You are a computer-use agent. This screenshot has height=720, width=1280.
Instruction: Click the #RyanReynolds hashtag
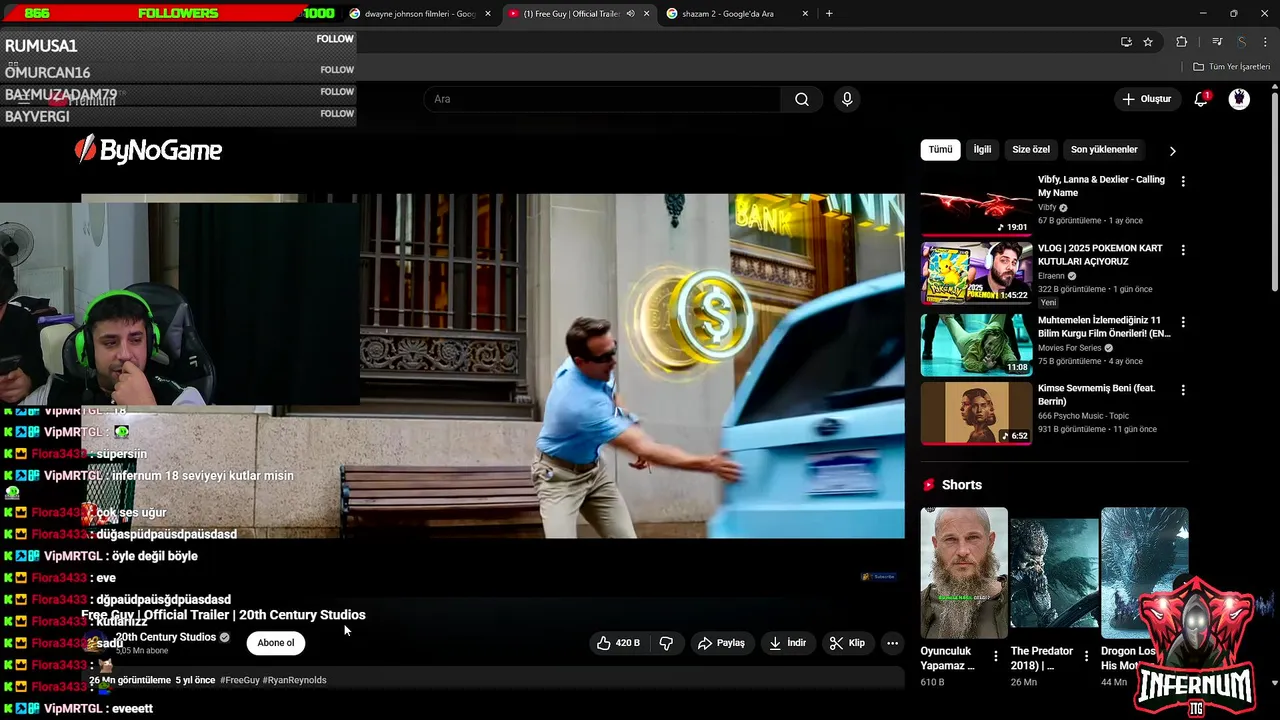(x=294, y=680)
